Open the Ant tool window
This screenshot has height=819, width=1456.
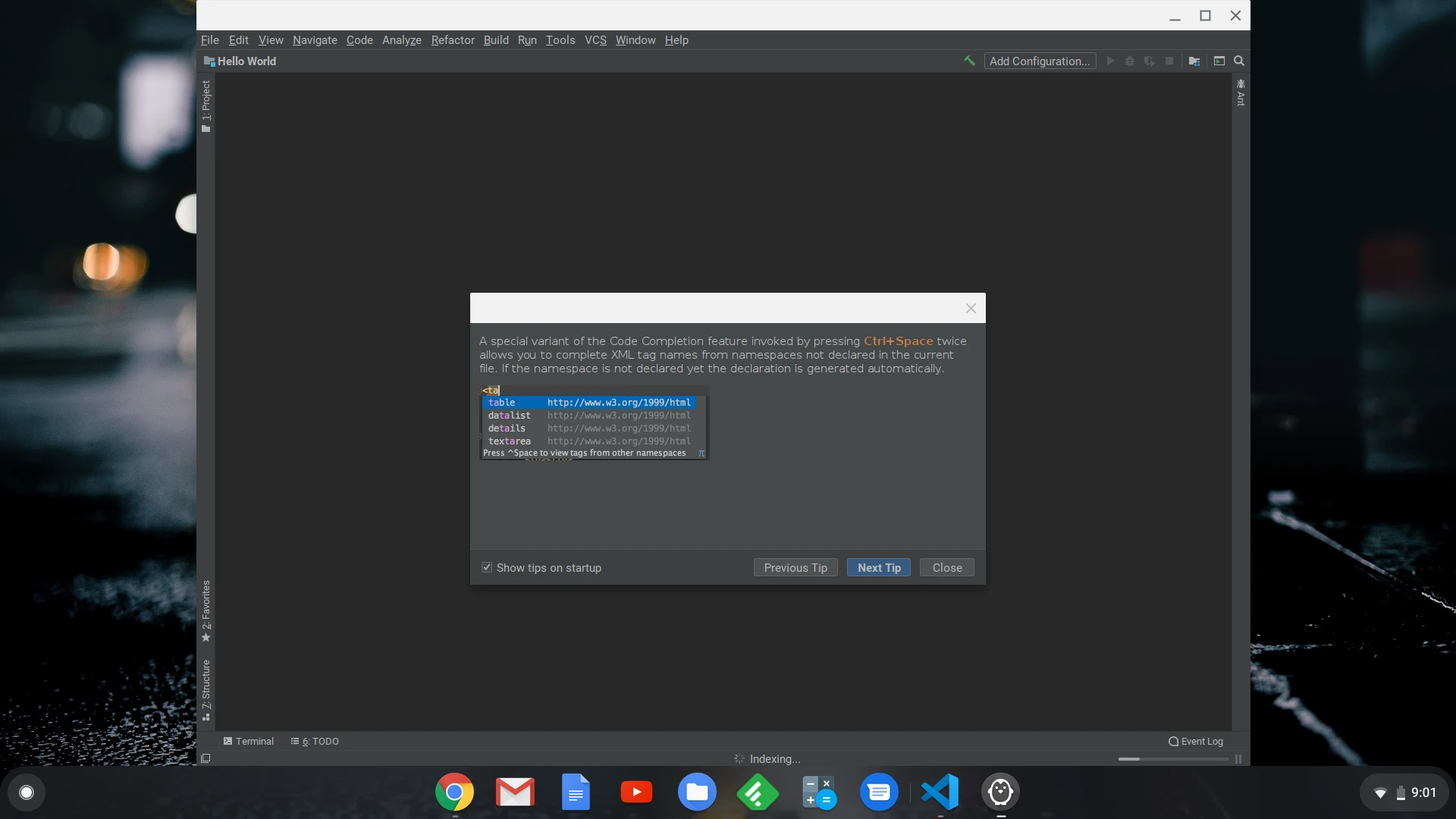[1241, 93]
